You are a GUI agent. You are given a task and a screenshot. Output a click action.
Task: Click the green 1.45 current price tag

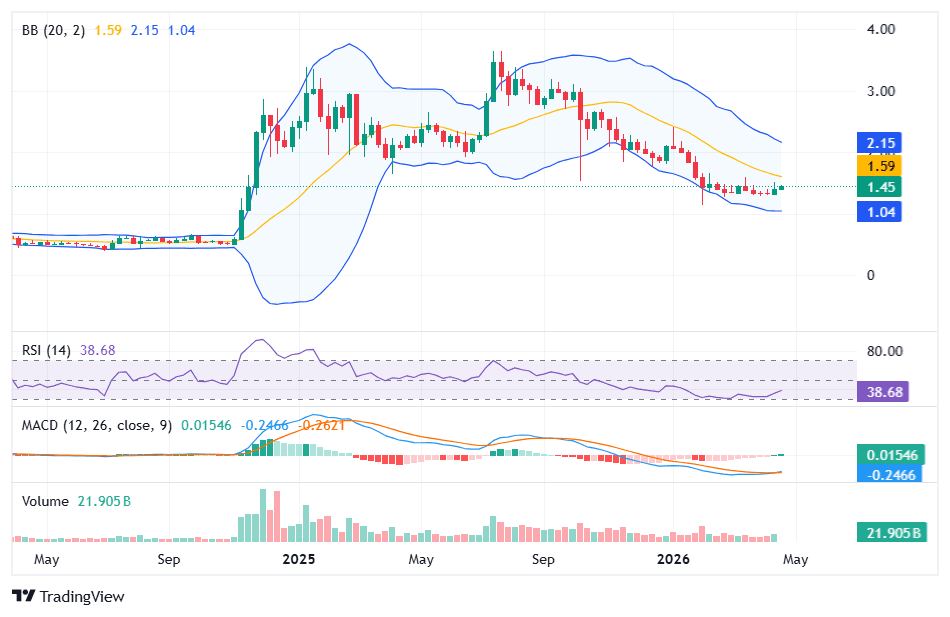881,187
